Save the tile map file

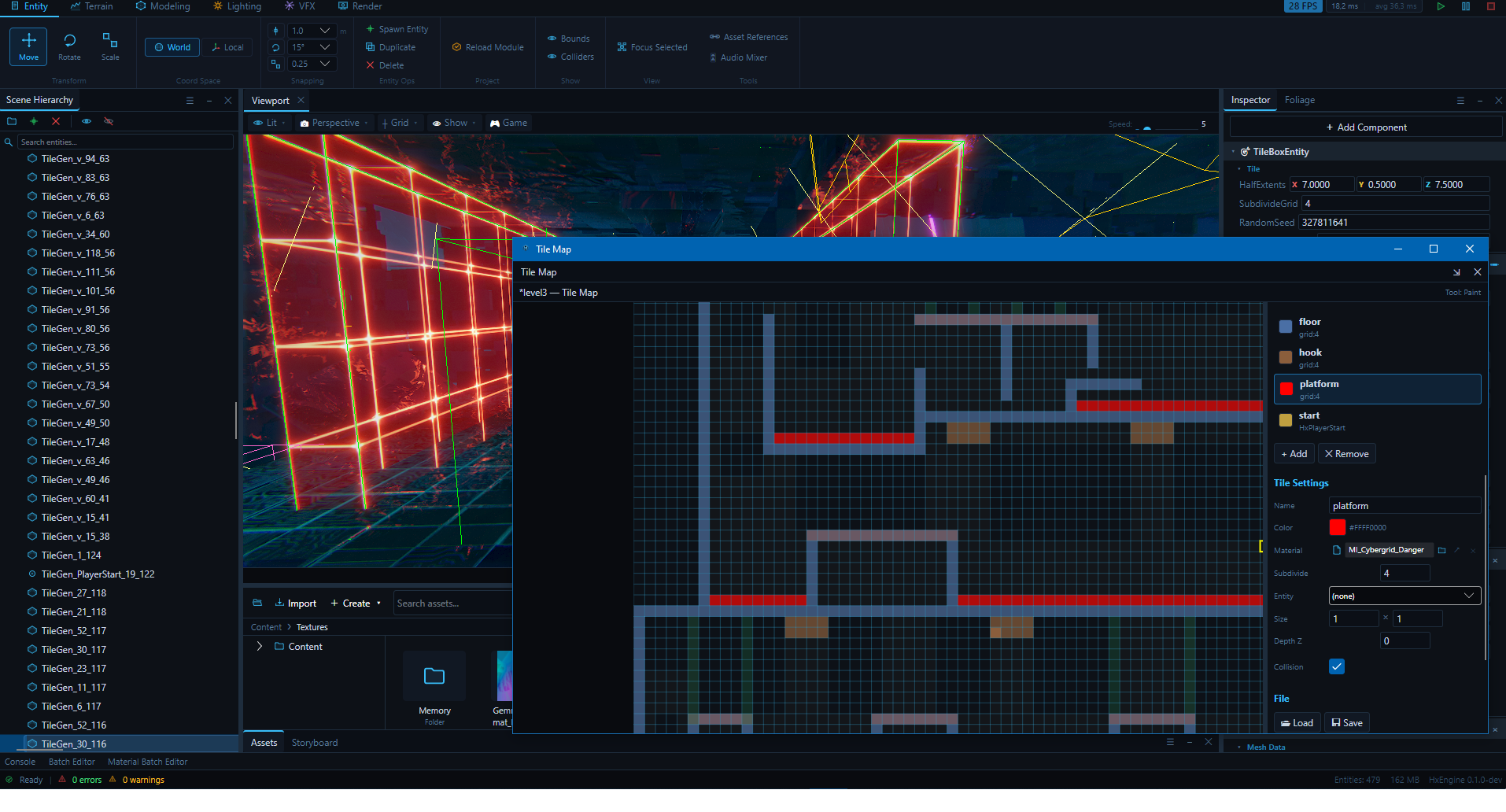click(x=1347, y=723)
